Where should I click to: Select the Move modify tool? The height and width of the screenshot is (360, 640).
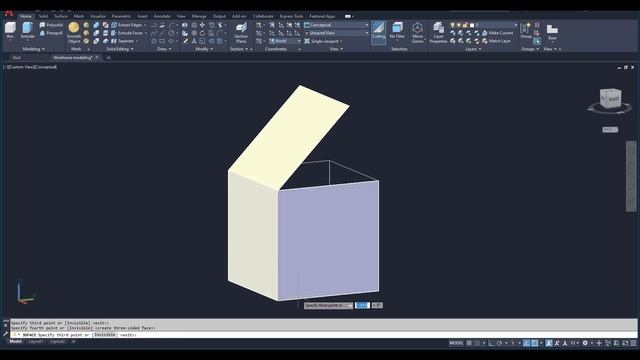[x=202, y=25]
